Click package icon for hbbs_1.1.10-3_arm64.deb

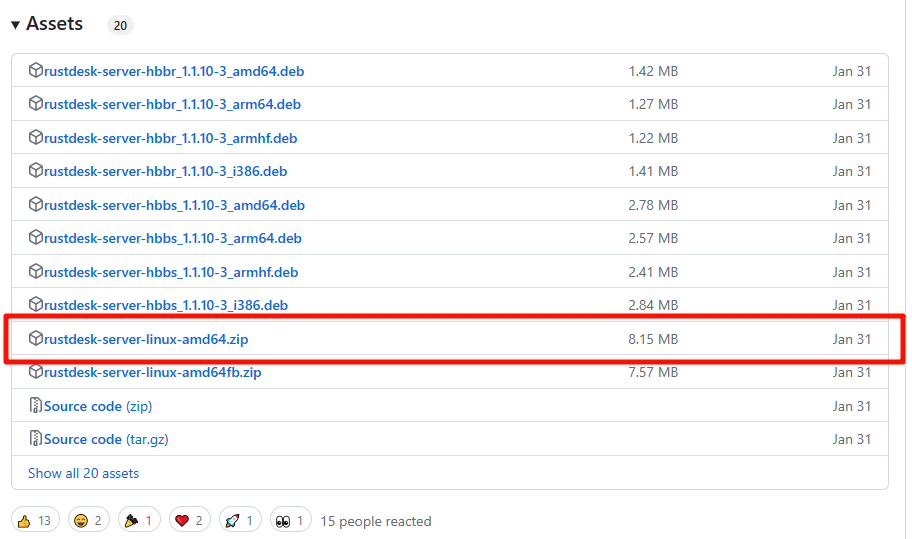35,238
